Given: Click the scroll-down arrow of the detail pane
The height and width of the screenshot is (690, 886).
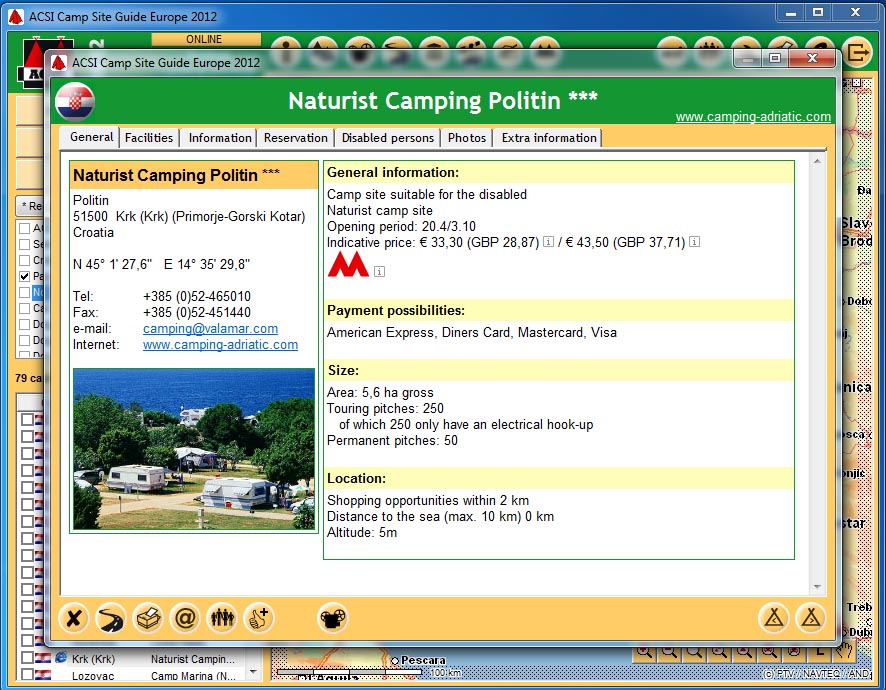Looking at the screenshot, I should [x=817, y=587].
